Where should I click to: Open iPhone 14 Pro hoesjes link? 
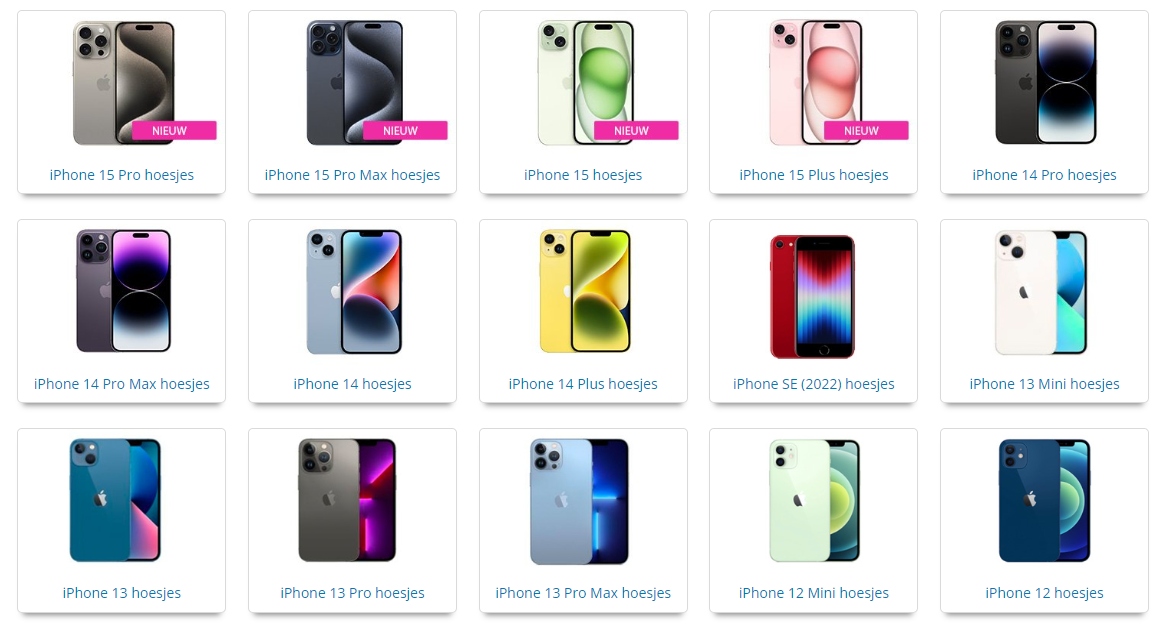point(1044,175)
